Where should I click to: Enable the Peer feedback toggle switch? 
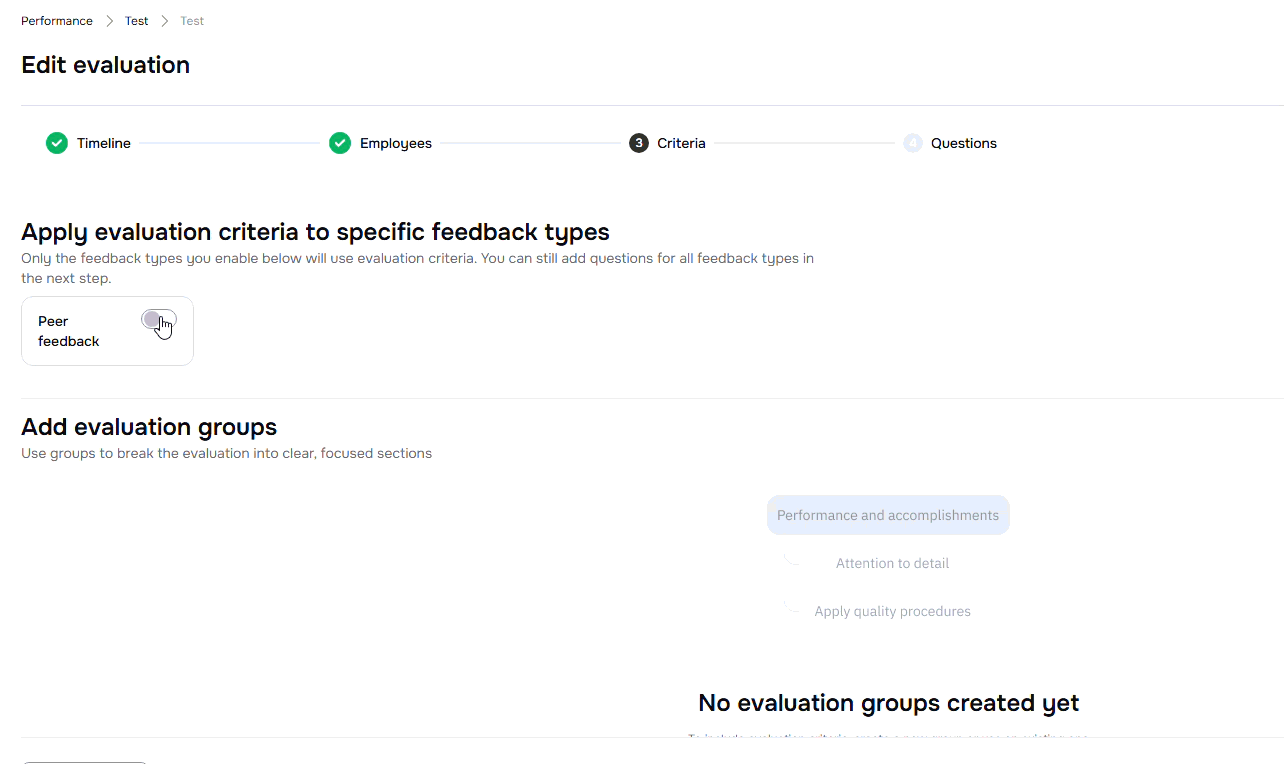pyautogui.click(x=159, y=320)
